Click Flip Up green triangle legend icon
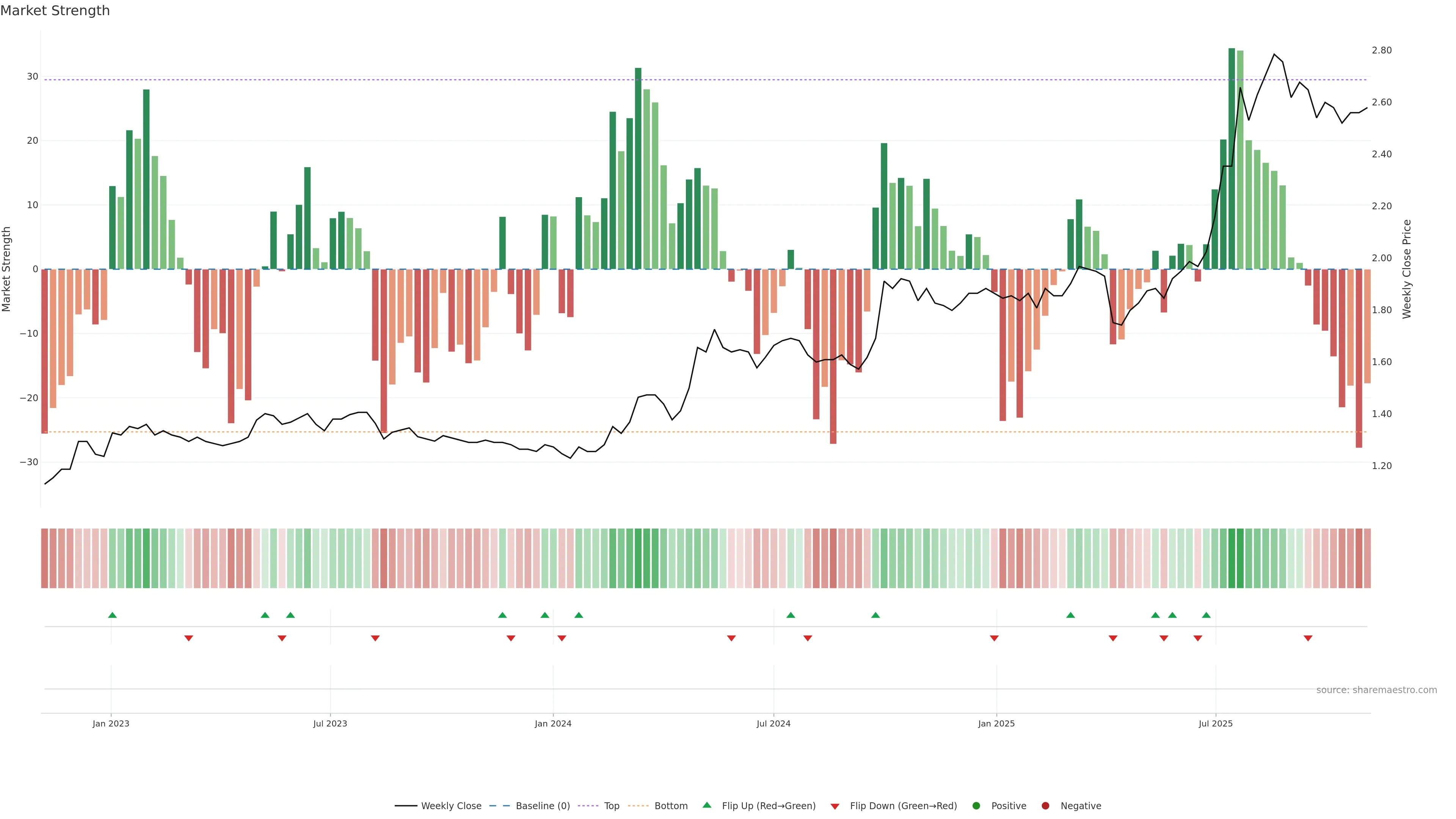The height and width of the screenshot is (819, 1456). coord(706,805)
